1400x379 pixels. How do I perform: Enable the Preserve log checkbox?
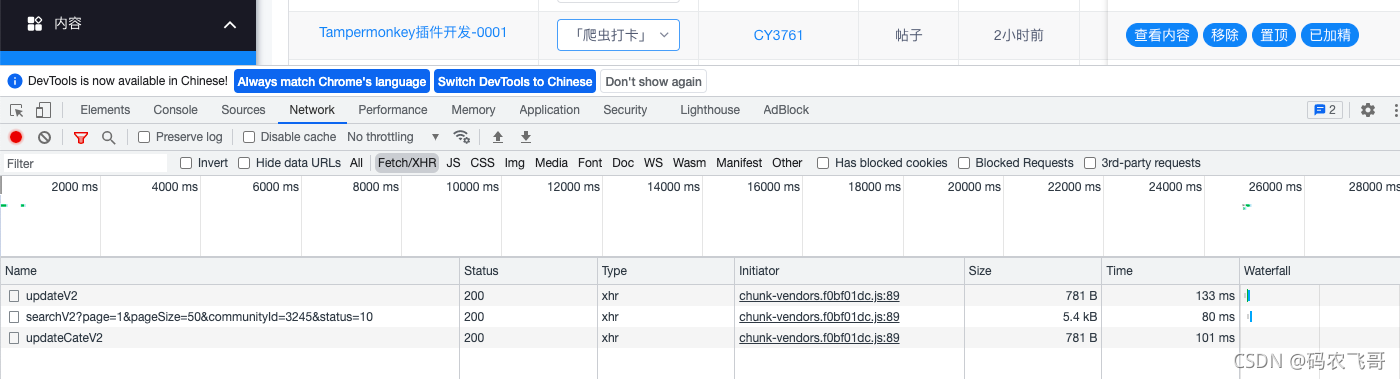tap(144, 137)
